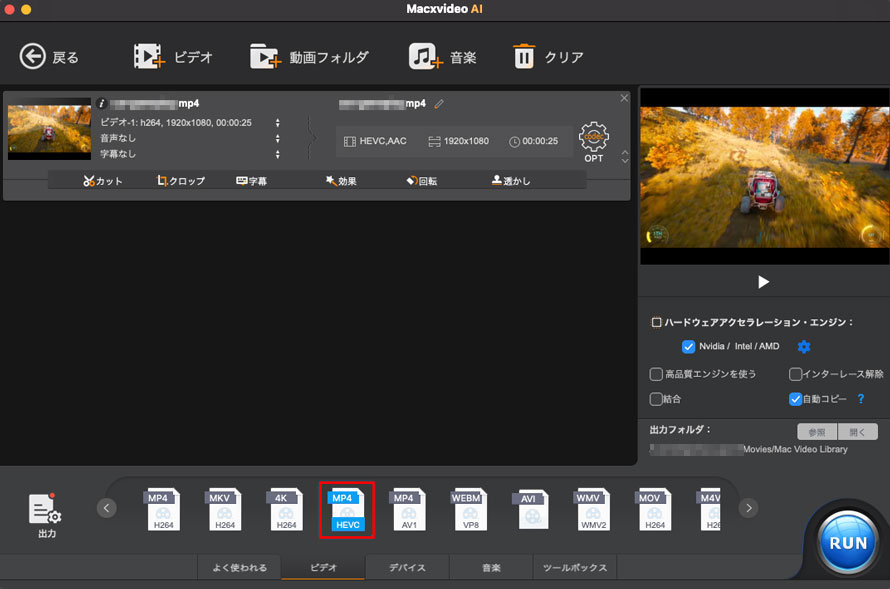Click the right arrow to scroll format list
Viewport: 890px width, 589px height.
tap(748, 507)
